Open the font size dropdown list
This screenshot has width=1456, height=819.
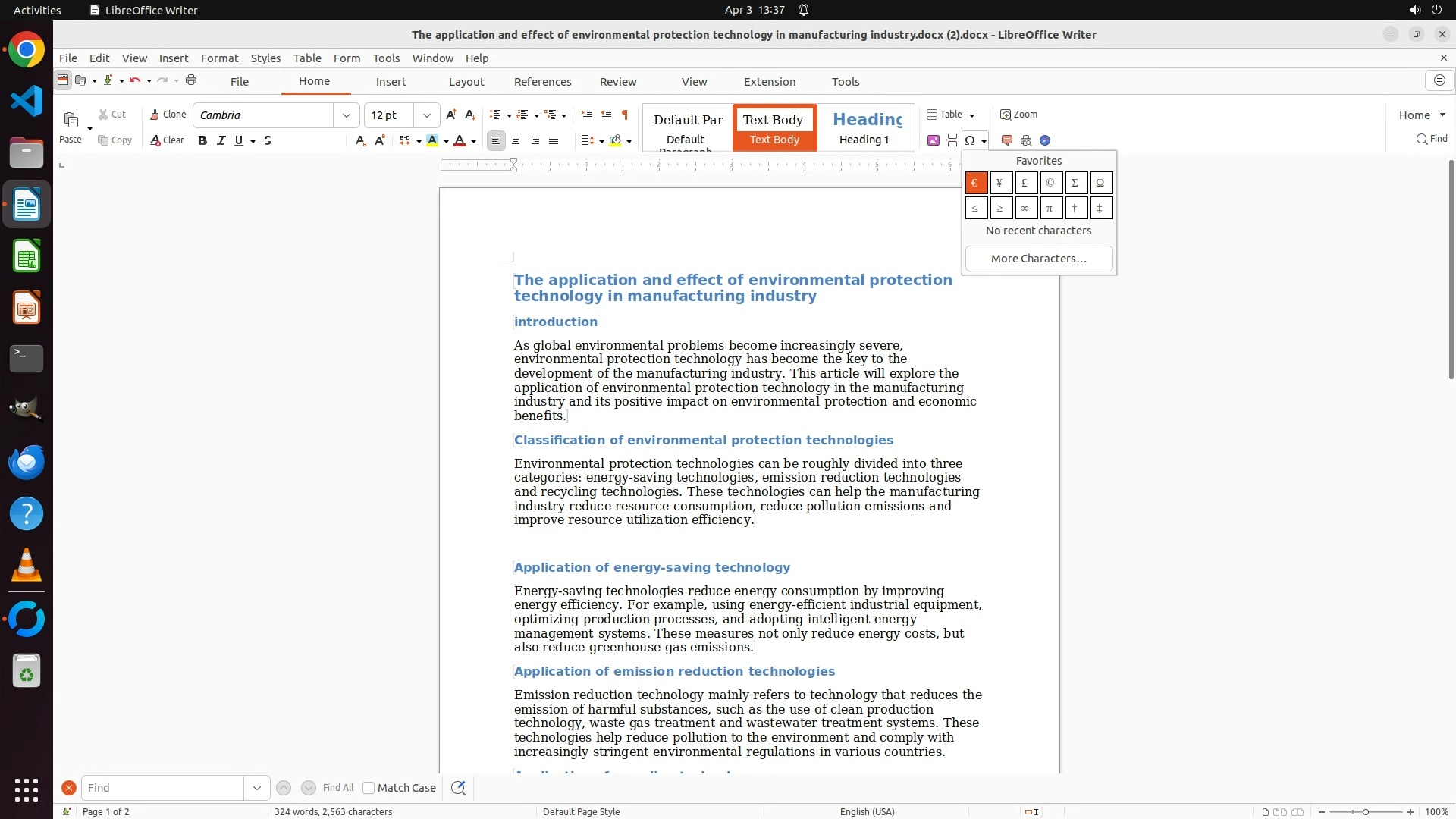point(427,115)
